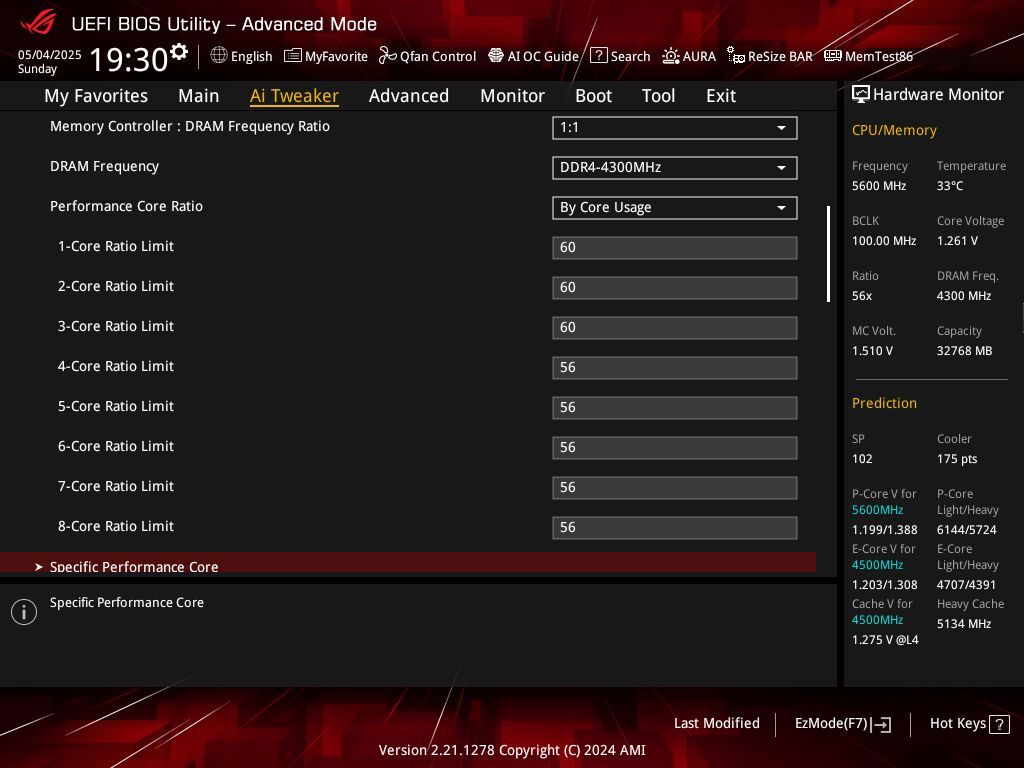
Task: Click the Performance Core Ratio label
Action: (126, 206)
